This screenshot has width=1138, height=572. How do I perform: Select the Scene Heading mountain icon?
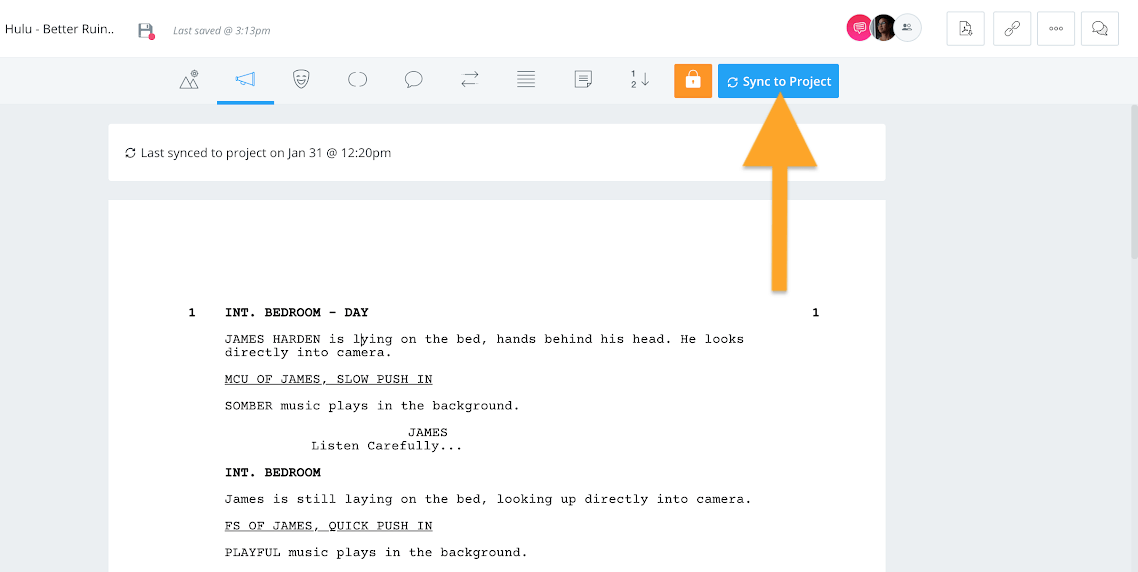pos(189,80)
